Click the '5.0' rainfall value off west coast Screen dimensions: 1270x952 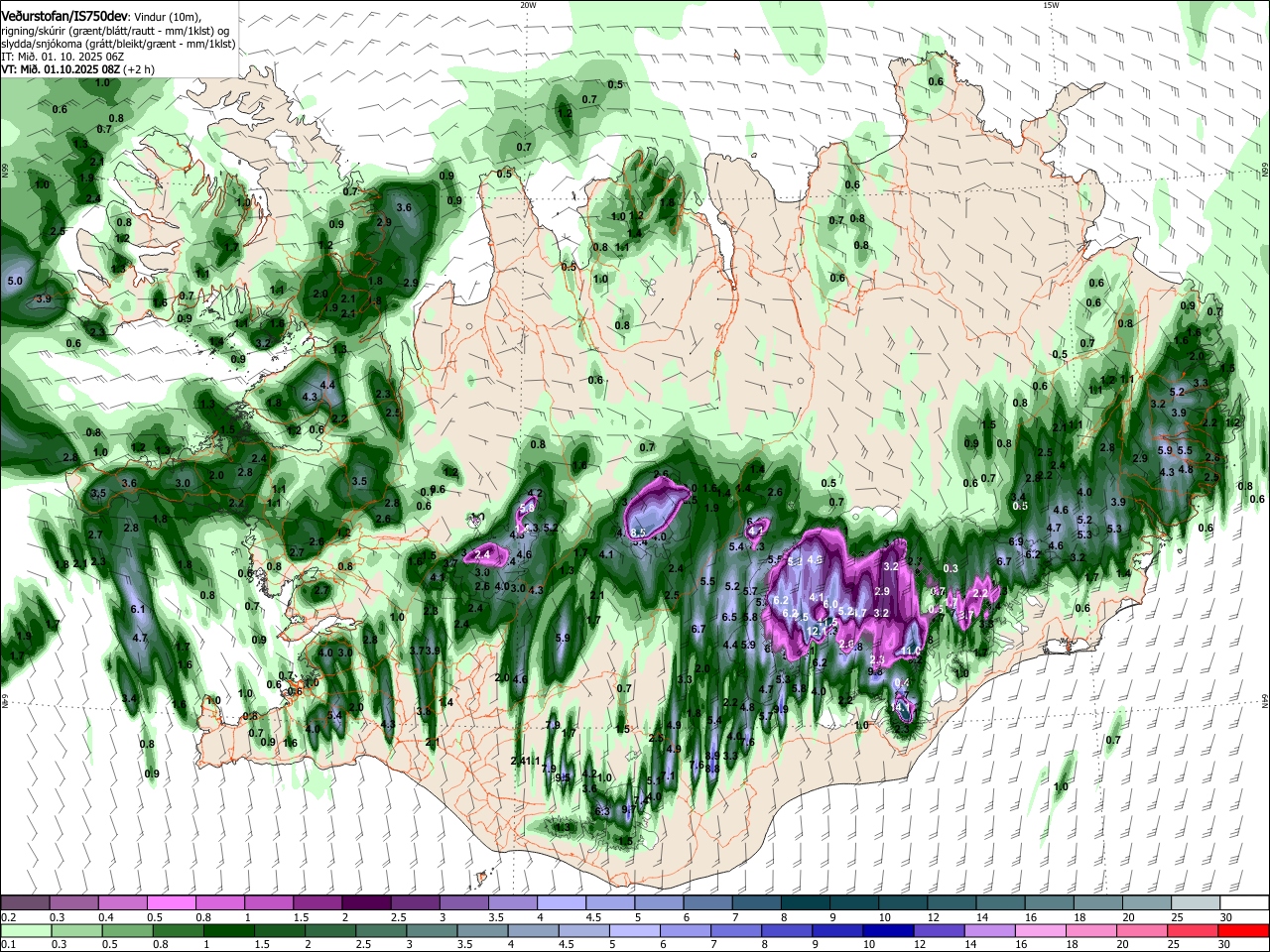coord(15,282)
